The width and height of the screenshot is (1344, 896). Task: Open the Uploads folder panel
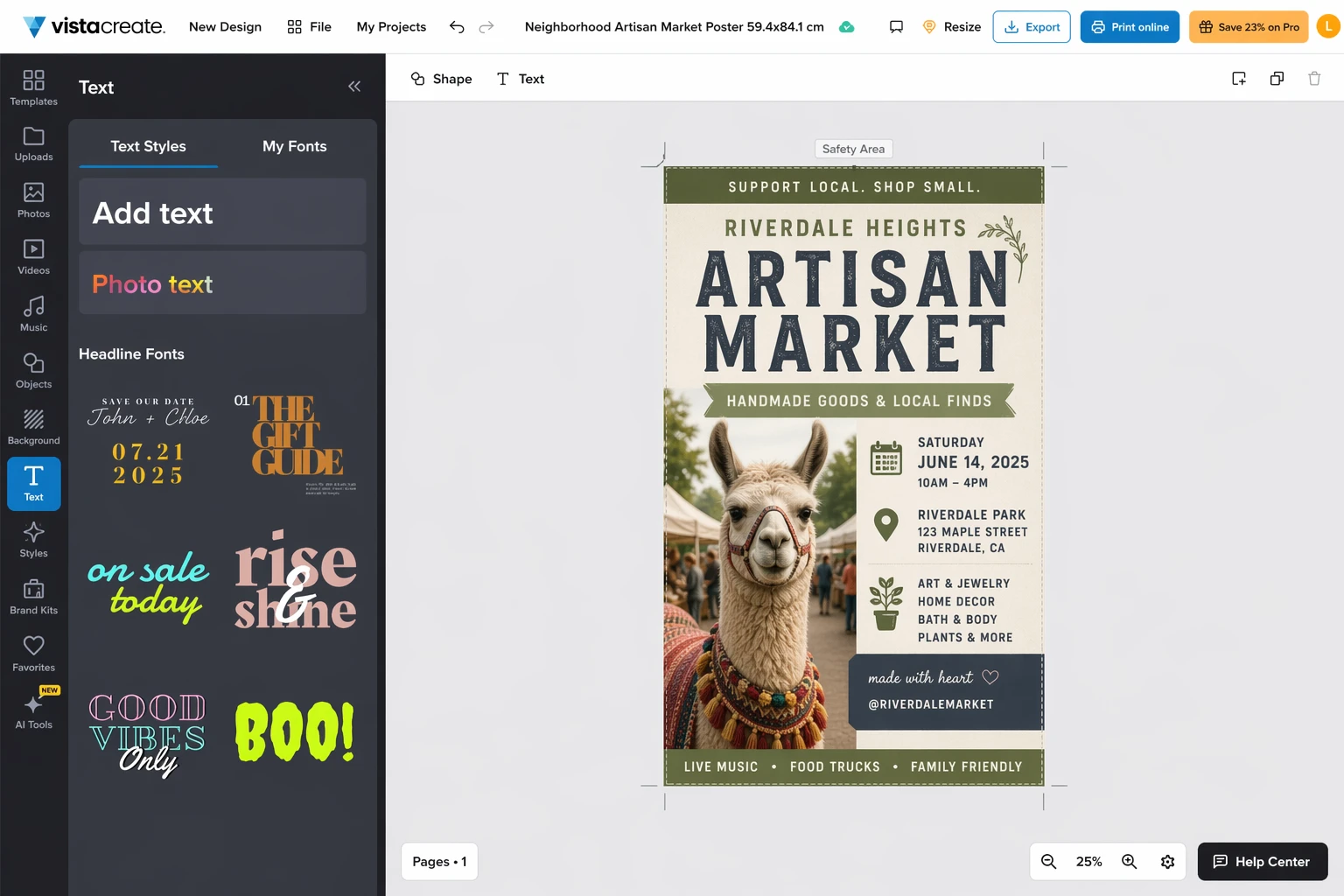(33, 144)
